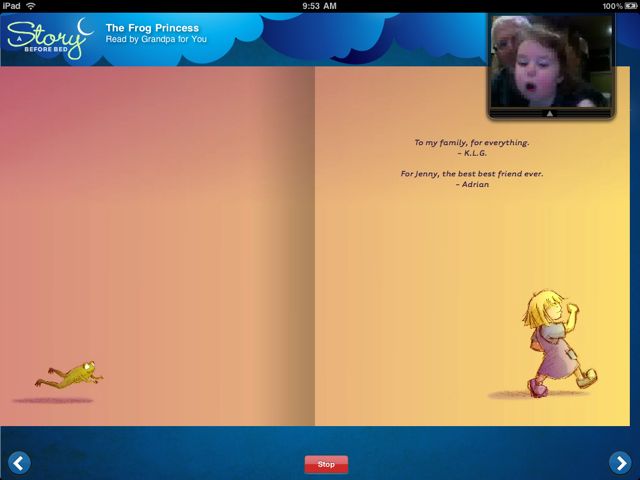Tap 'To my family, for everything.' dedication
The image size is (640, 480).
(x=472, y=142)
